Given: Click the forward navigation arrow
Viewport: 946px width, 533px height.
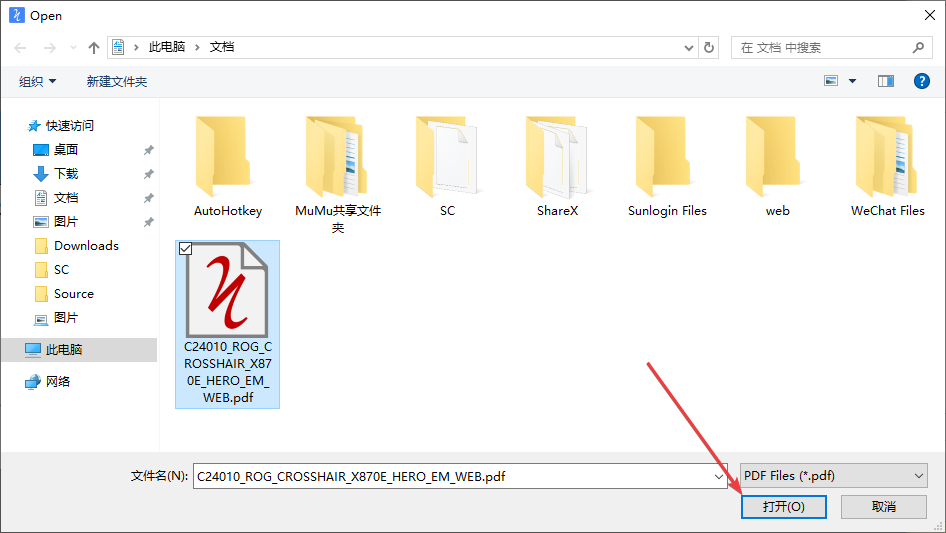Looking at the screenshot, I should coord(49,48).
